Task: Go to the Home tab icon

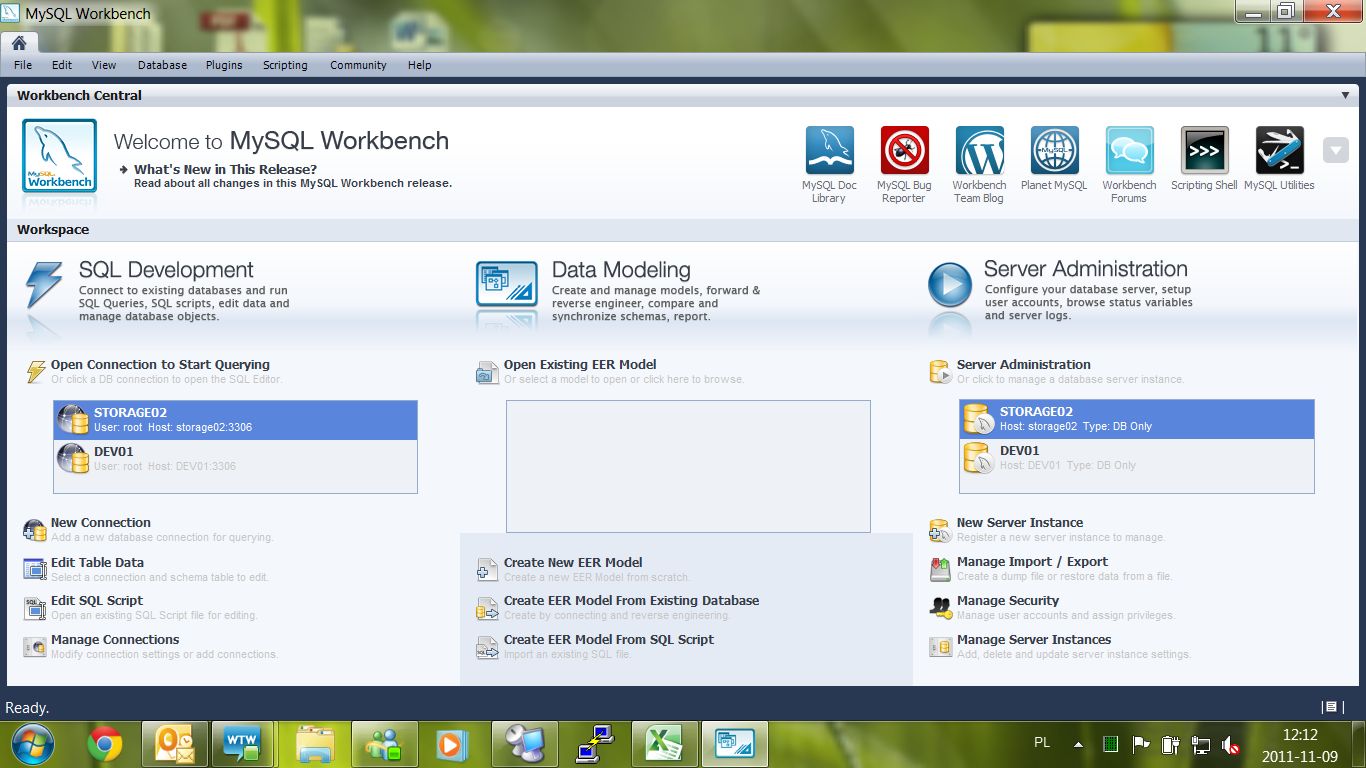Action: pos(19,42)
